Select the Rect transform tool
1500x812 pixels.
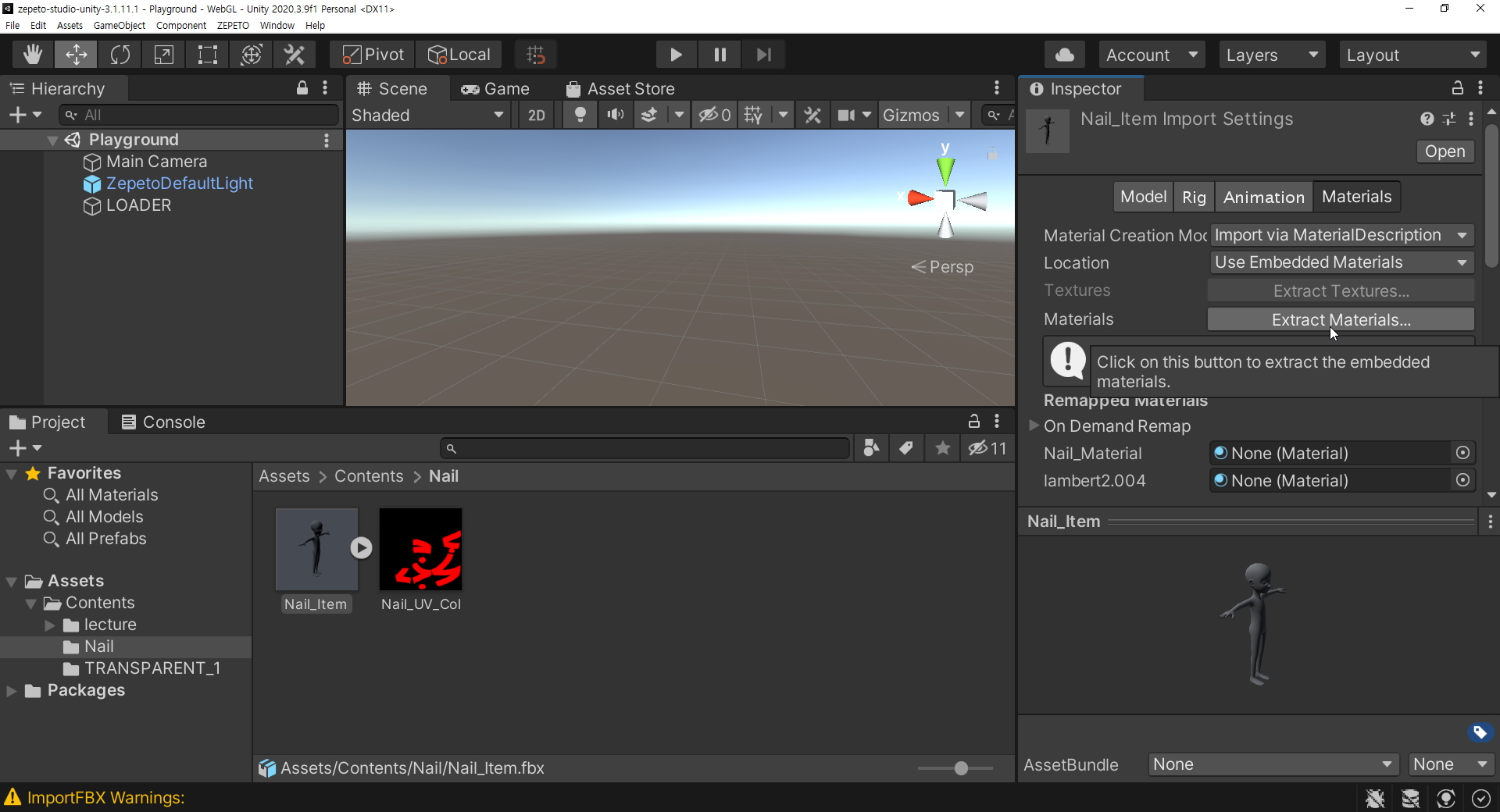[207, 55]
